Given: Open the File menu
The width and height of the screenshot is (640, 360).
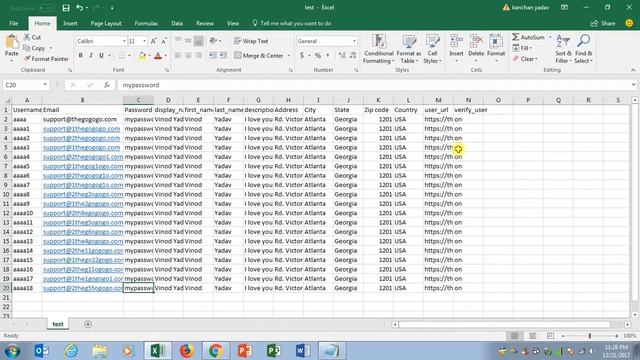Looking at the screenshot, I should (13, 23).
